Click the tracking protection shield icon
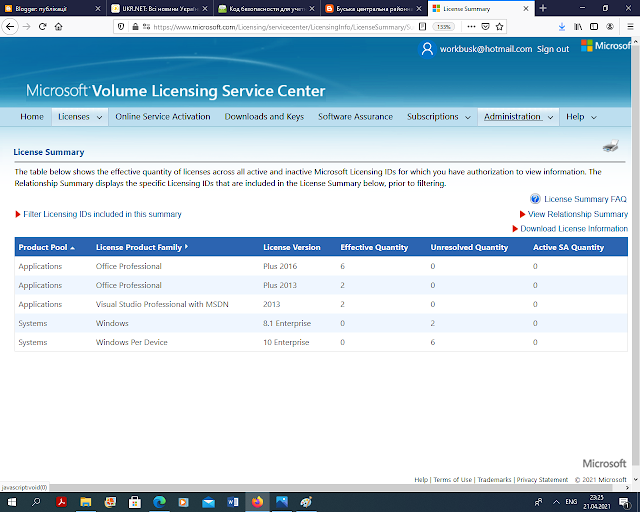 [x=121, y=27]
